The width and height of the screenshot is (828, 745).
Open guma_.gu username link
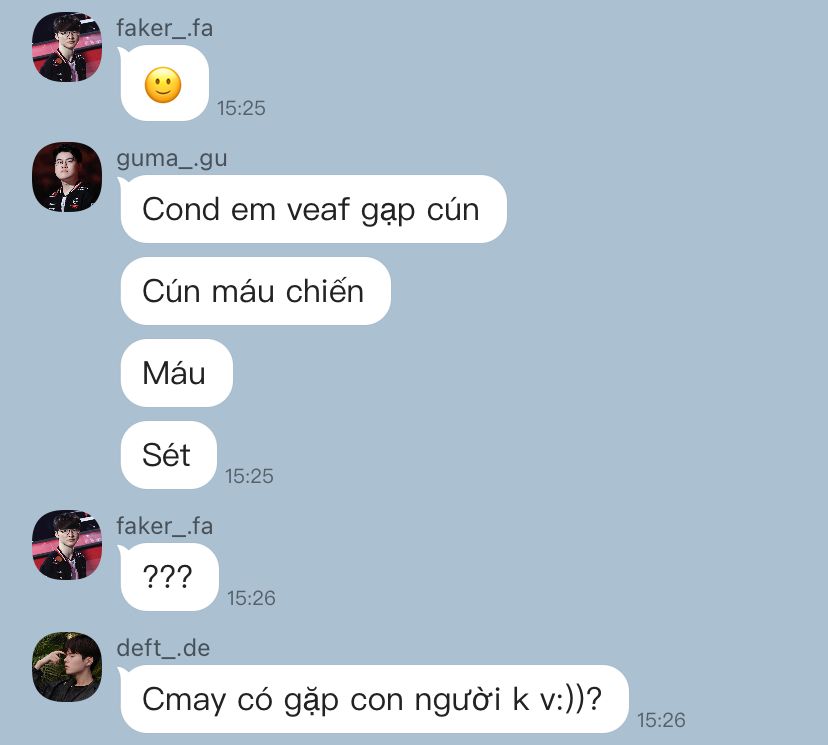pos(172,158)
